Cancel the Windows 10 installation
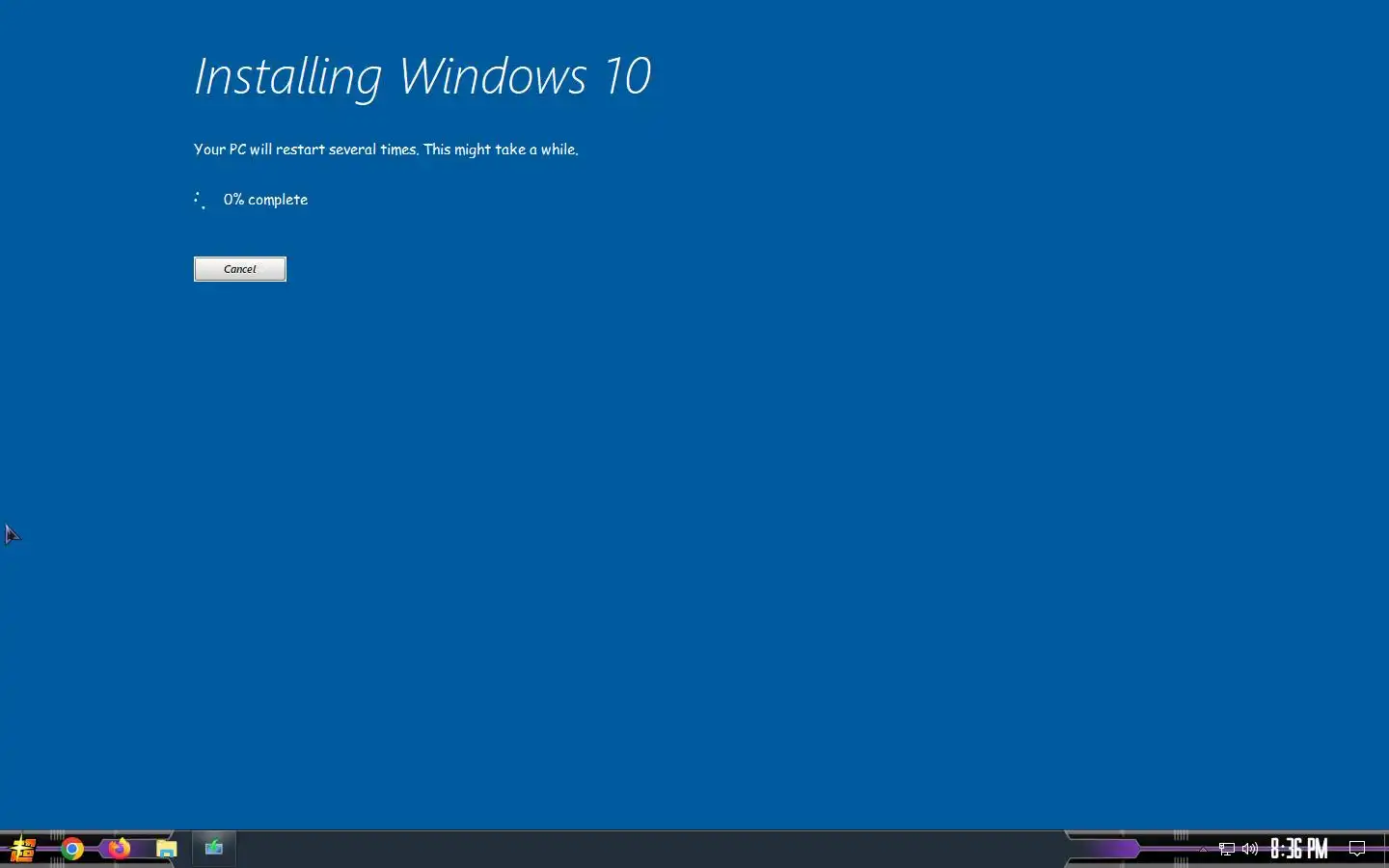The width and height of the screenshot is (1389, 868). coord(239,269)
